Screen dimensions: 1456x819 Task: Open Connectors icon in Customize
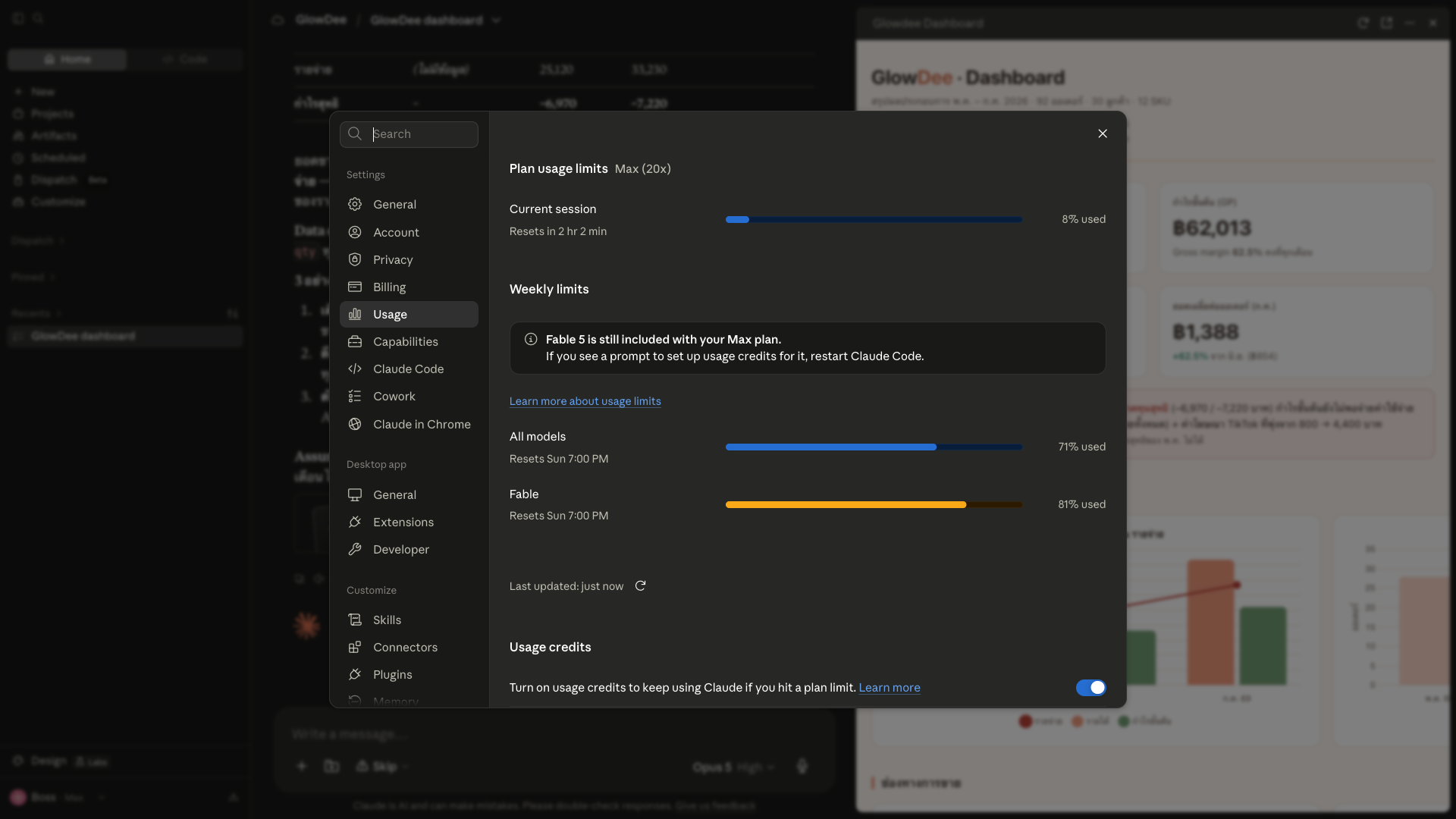tap(354, 647)
